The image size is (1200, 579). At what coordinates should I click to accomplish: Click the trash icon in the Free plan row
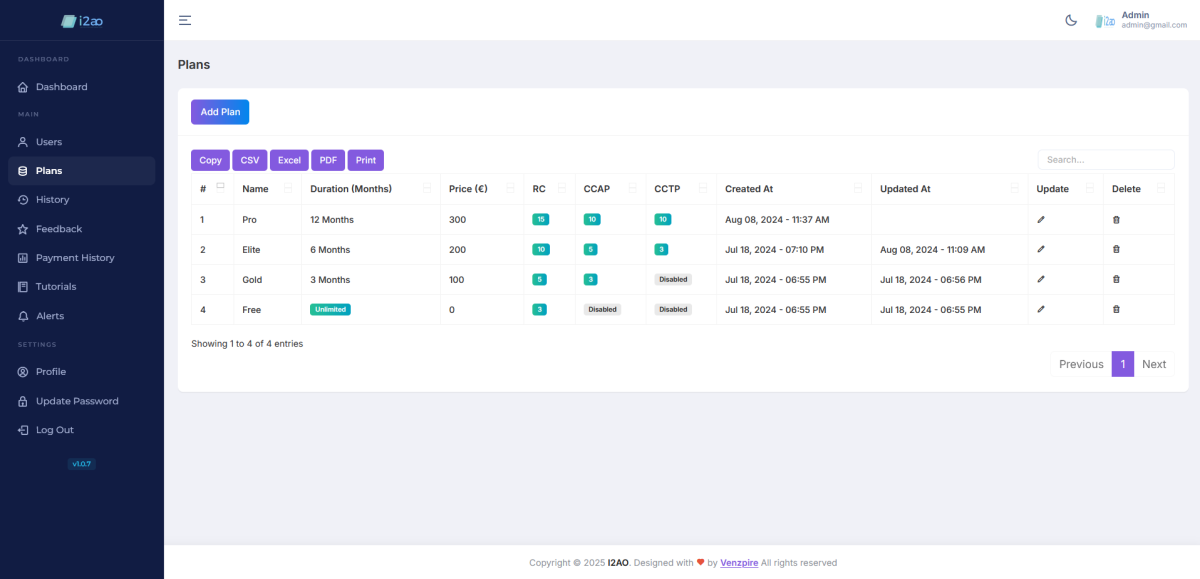click(x=1116, y=309)
